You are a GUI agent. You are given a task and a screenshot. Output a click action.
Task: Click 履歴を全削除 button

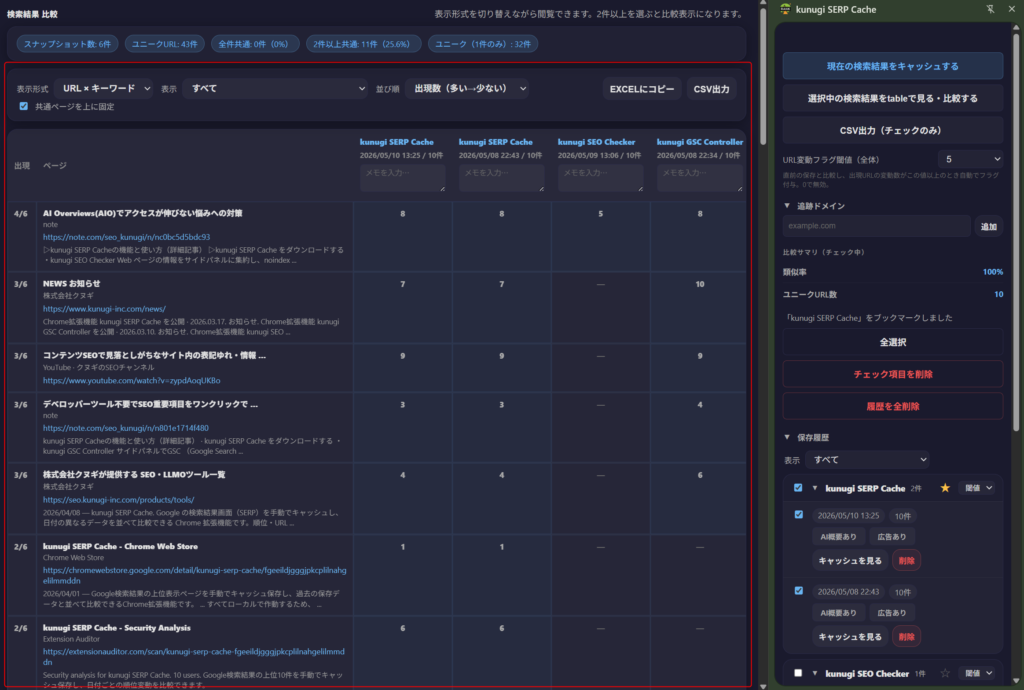point(893,406)
